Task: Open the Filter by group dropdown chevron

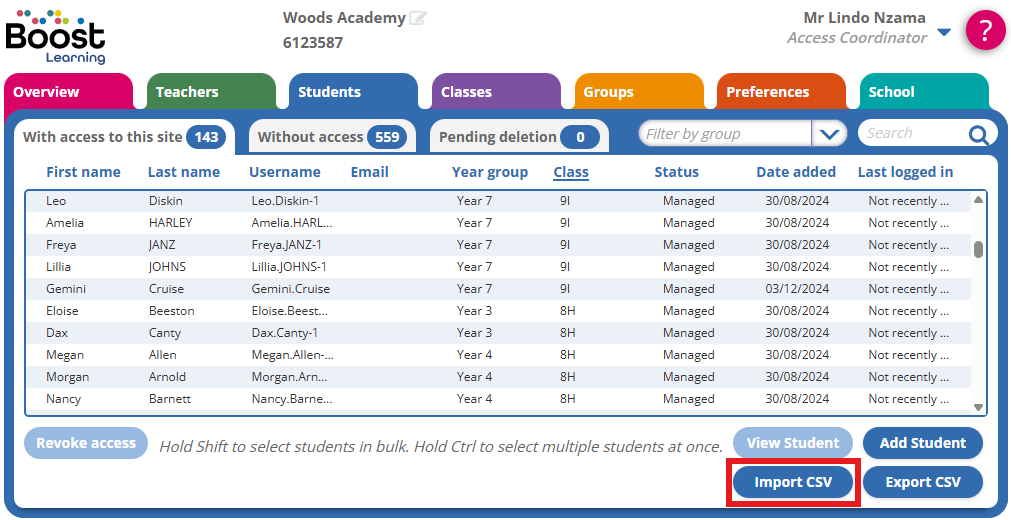Action: click(828, 134)
